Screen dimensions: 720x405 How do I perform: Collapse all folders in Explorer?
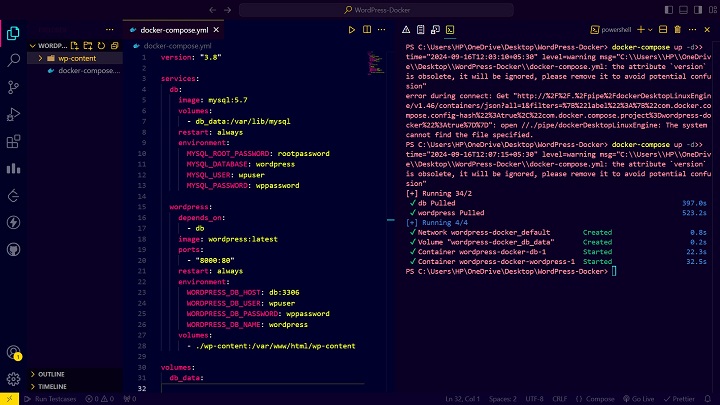click(x=114, y=45)
